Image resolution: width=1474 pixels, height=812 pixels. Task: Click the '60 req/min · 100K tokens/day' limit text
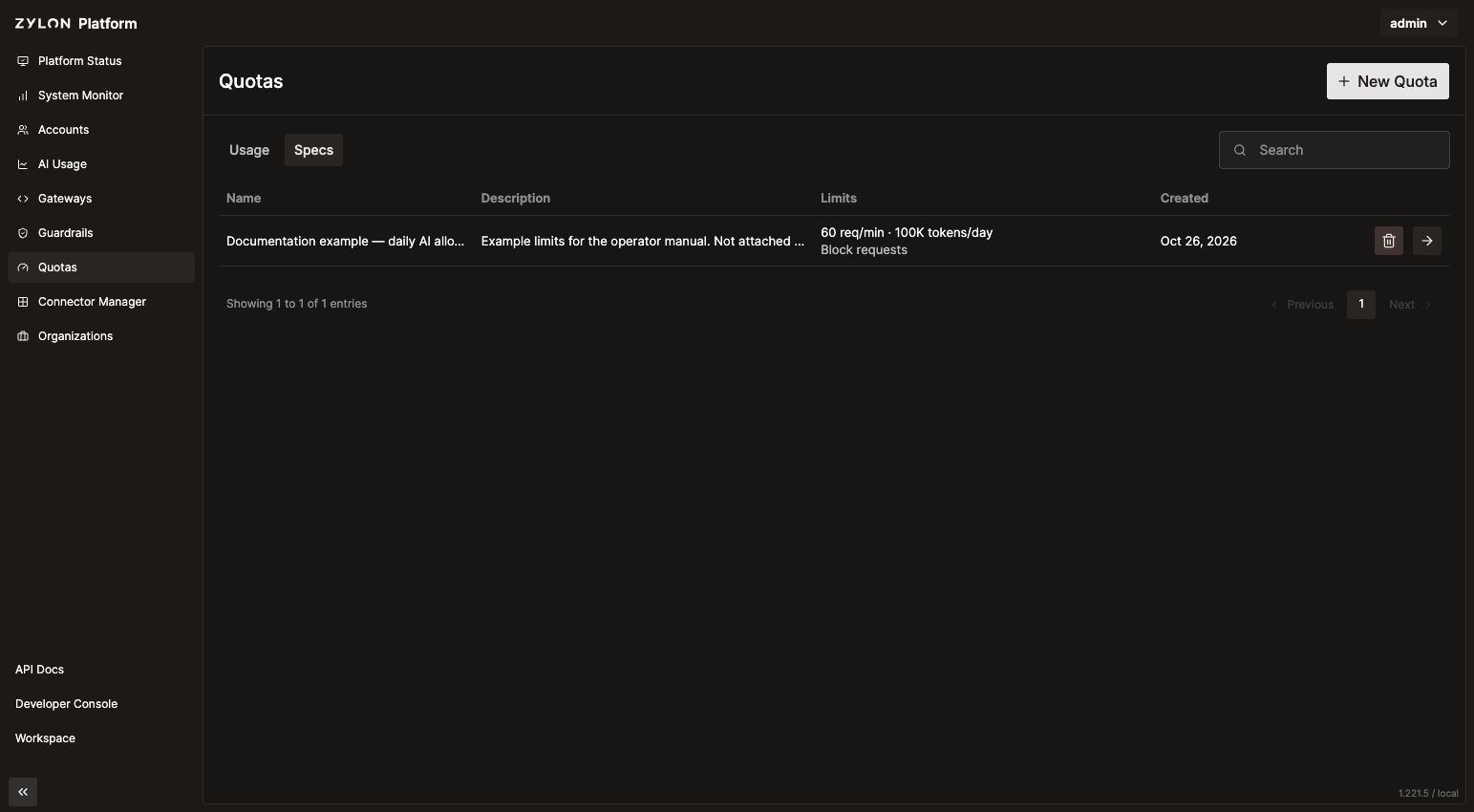pyautogui.click(x=907, y=232)
